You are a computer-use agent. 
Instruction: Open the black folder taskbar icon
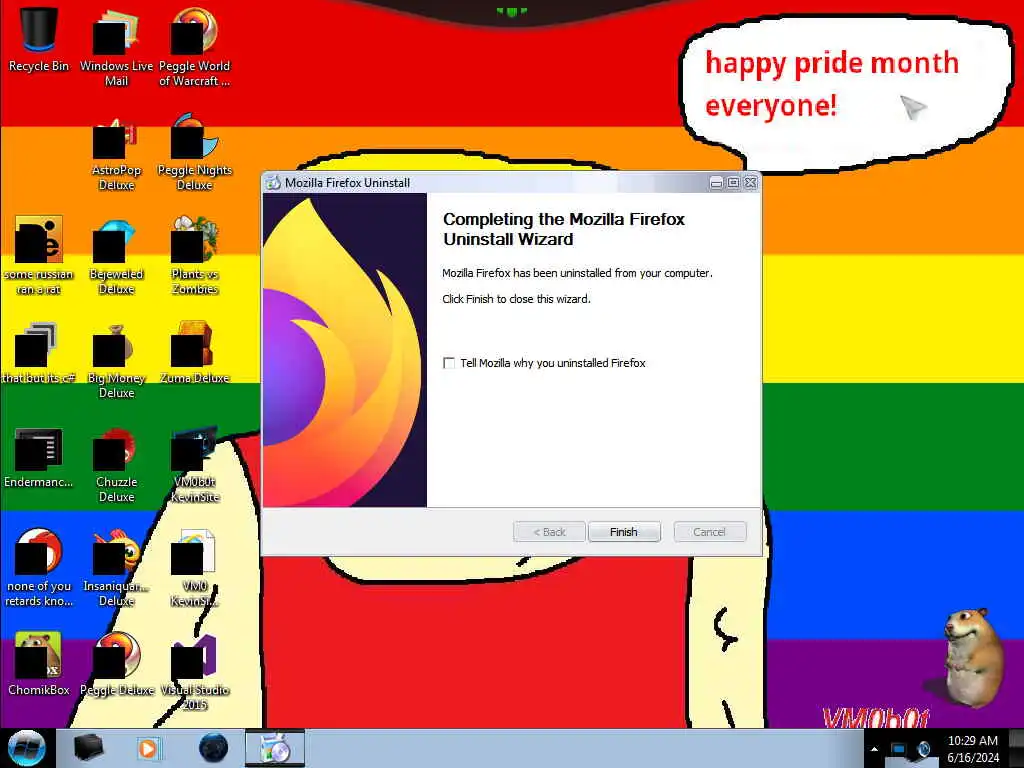point(88,748)
